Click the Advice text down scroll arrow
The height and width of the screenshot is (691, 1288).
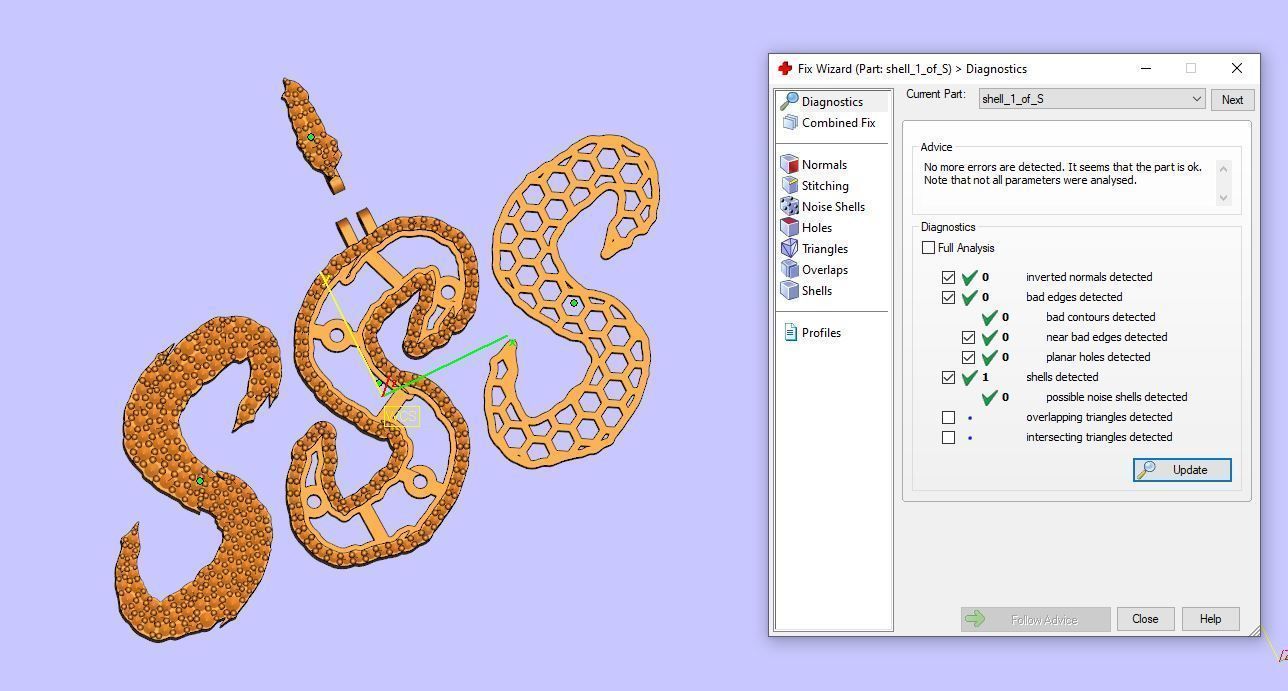pos(1223,198)
